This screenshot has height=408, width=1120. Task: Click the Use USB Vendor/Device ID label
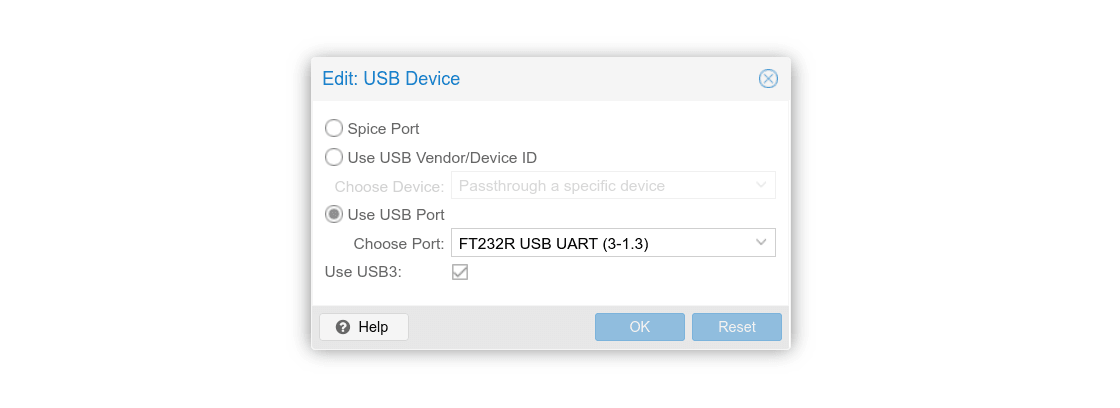coord(442,157)
